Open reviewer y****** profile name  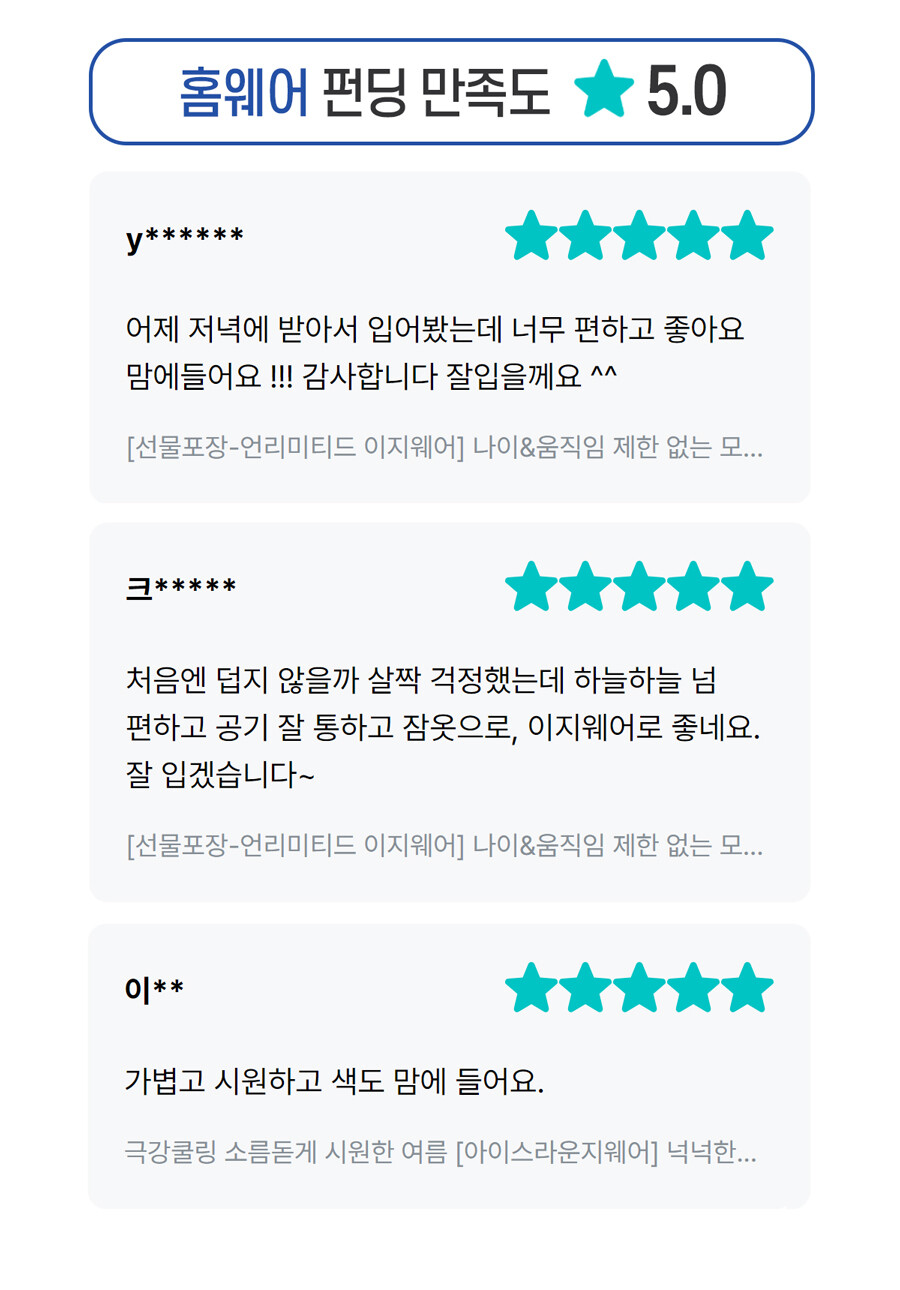(x=185, y=239)
